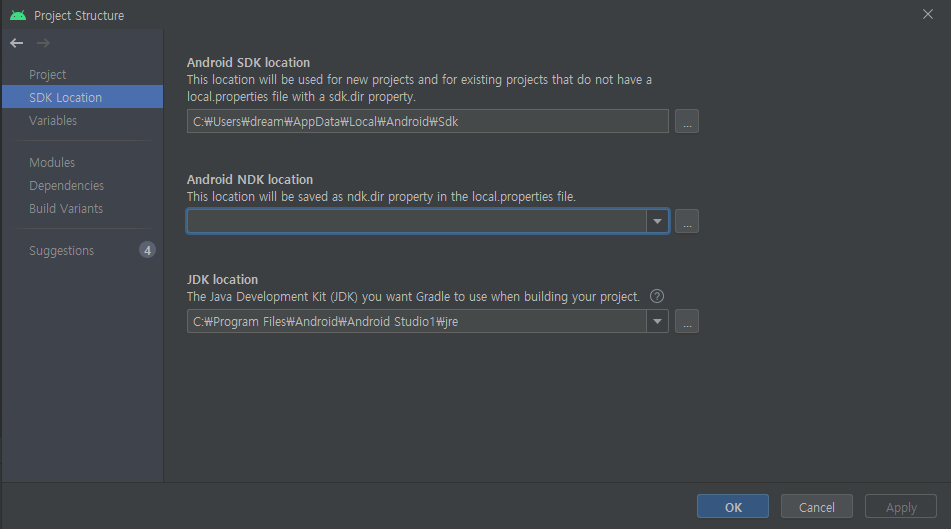
Task: Focus the JDK location path field
Action: tap(417, 322)
